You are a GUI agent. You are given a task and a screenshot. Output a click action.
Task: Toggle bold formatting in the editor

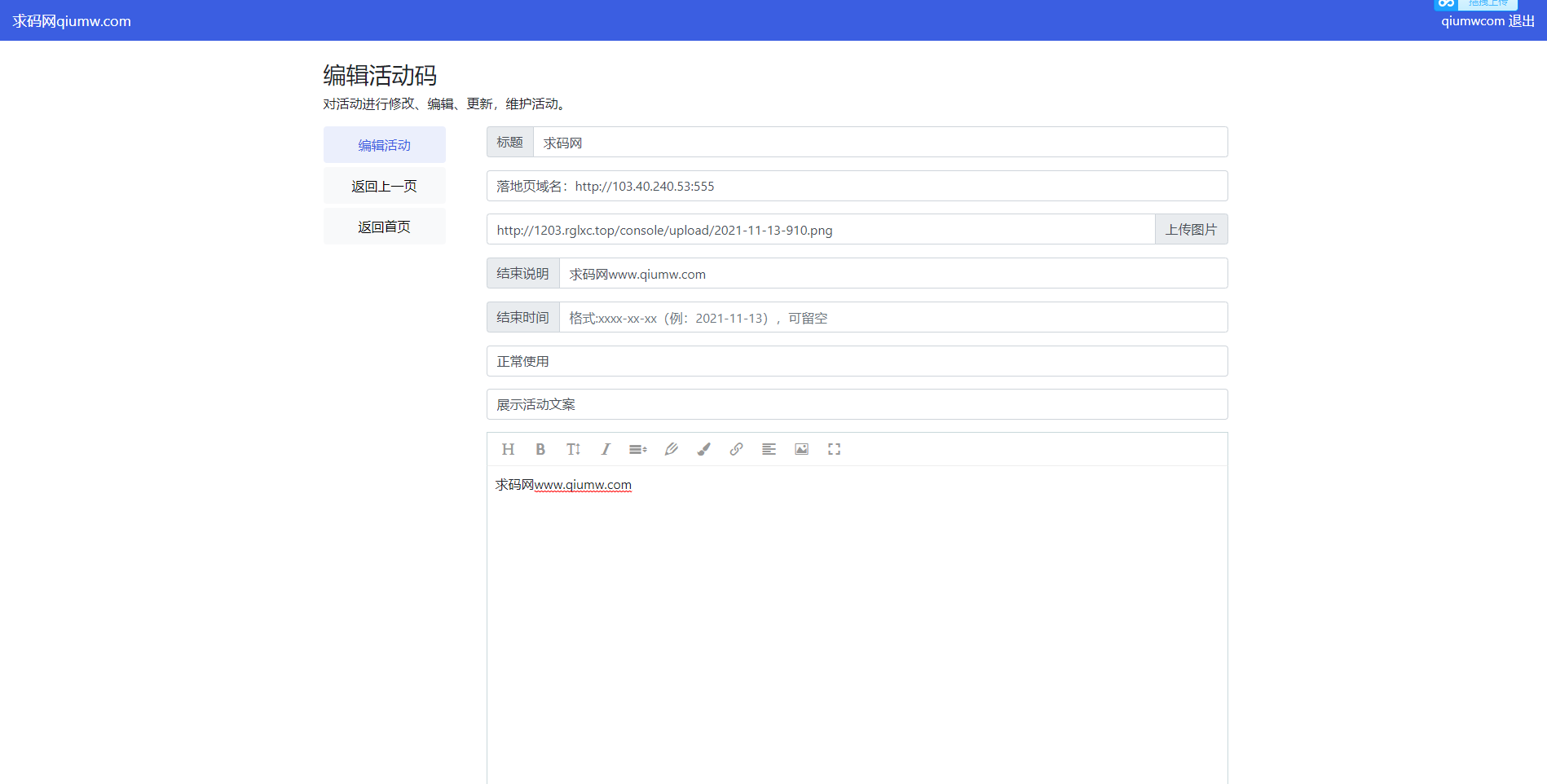pyautogui.click(x=540, y=449)
